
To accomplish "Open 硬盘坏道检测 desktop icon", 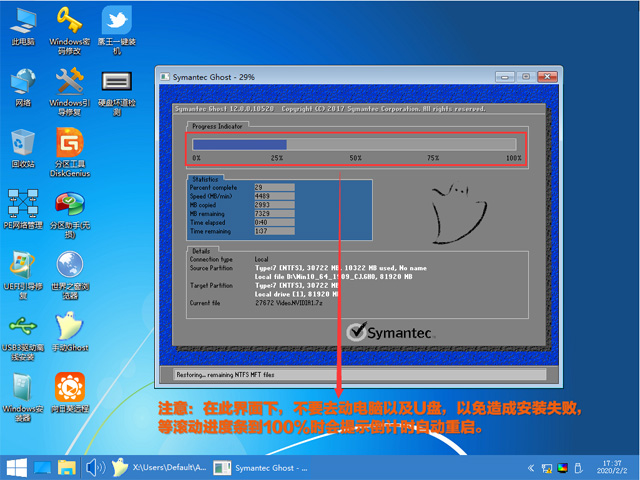I will [117, 83].
